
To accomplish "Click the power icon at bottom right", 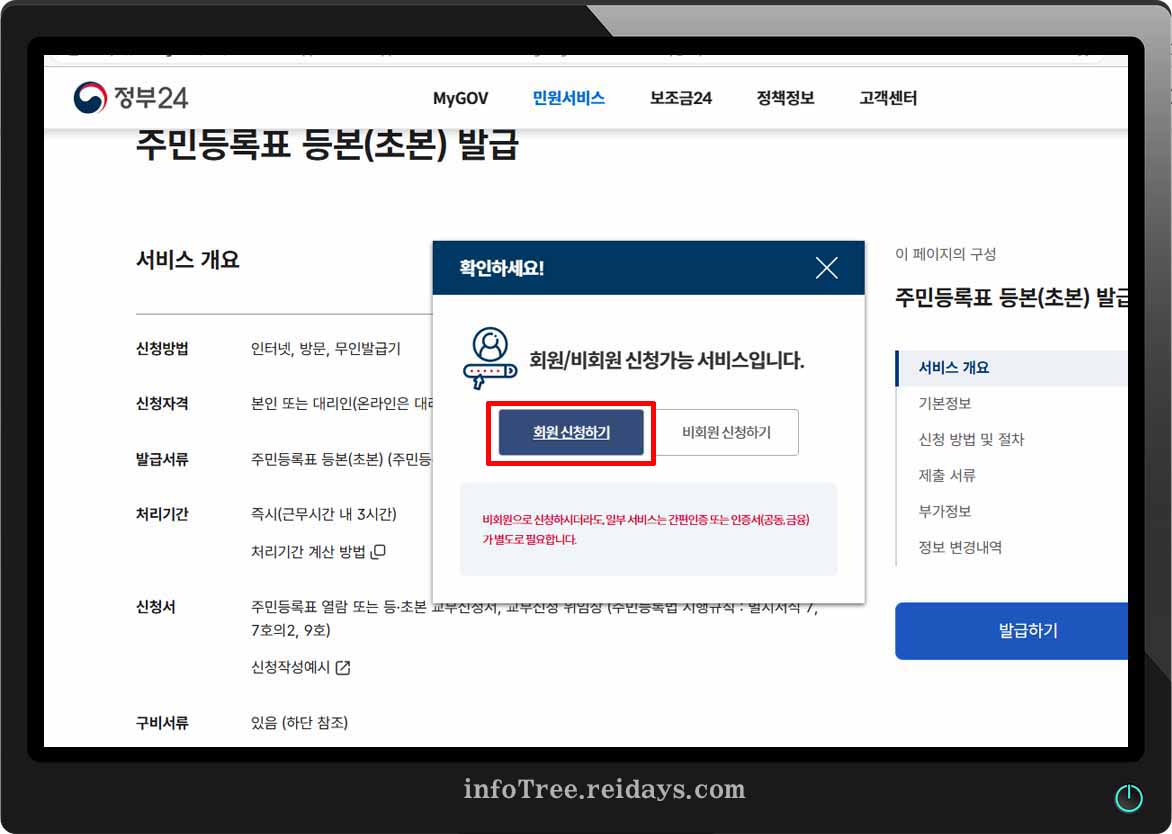I will pyautogui.click(x=1129, y=797).
